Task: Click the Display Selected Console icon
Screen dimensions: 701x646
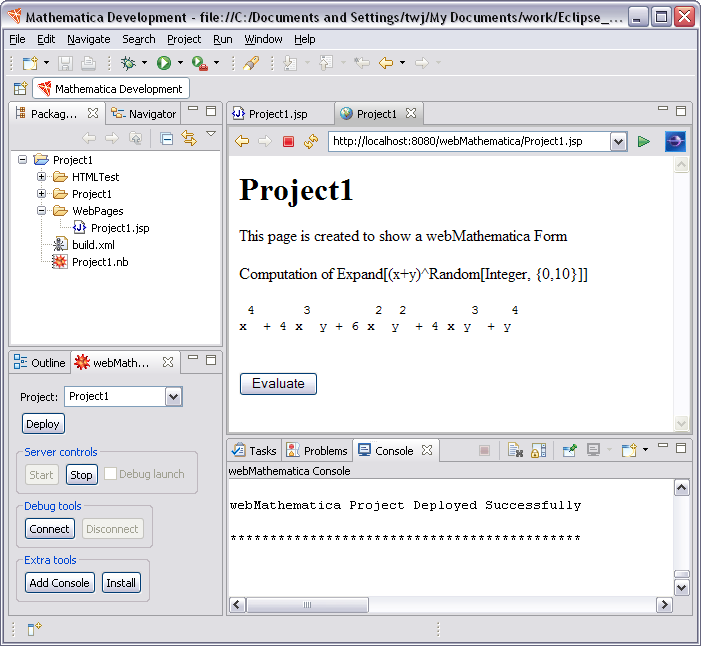Action: click(593, 450)
